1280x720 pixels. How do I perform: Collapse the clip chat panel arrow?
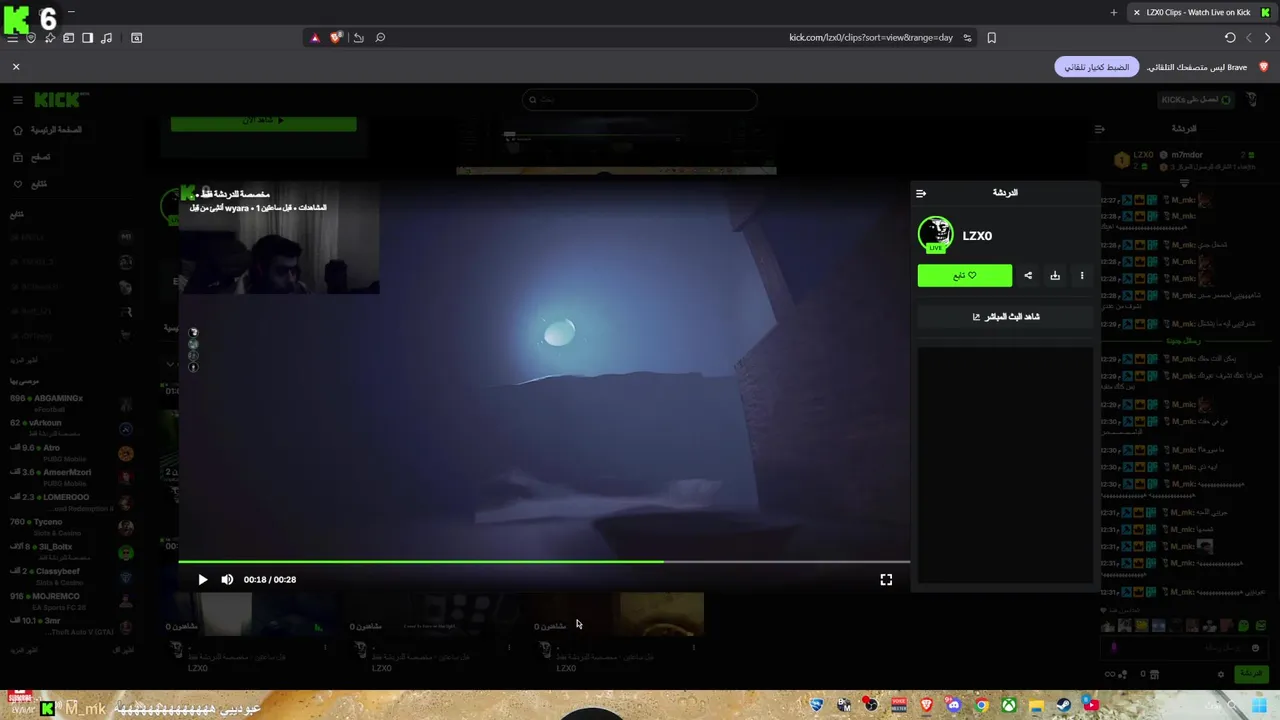click(921, 193)
